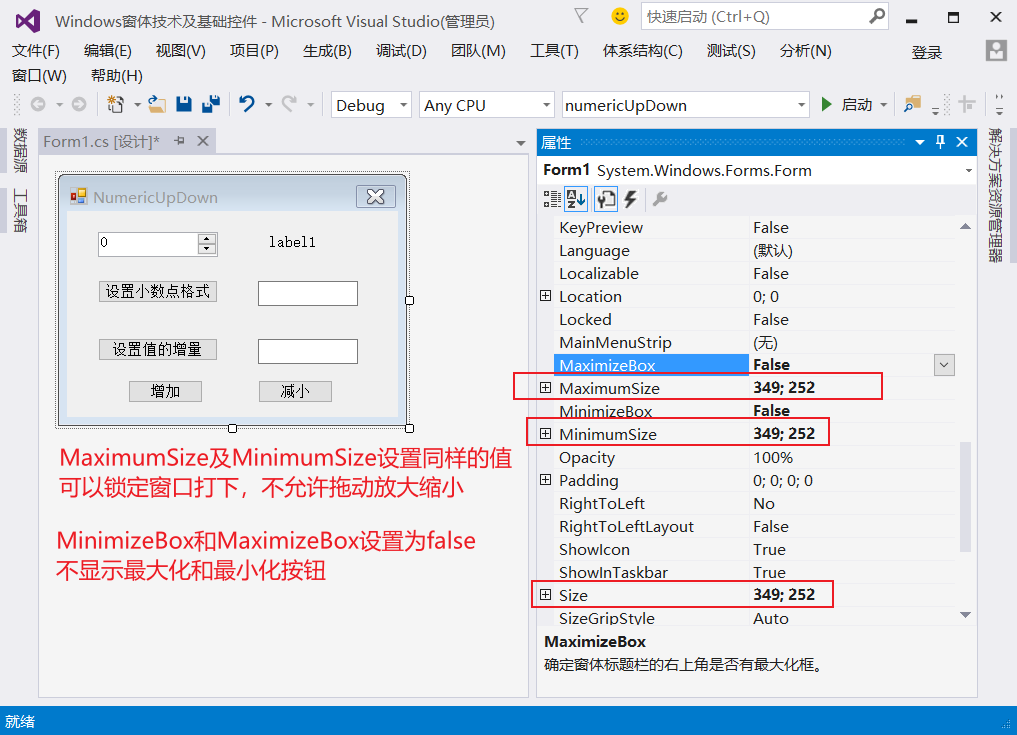Save the current file with the disk icon
Screen dimensions: 1017x735
pyautogui.click(x=184, y=104)
